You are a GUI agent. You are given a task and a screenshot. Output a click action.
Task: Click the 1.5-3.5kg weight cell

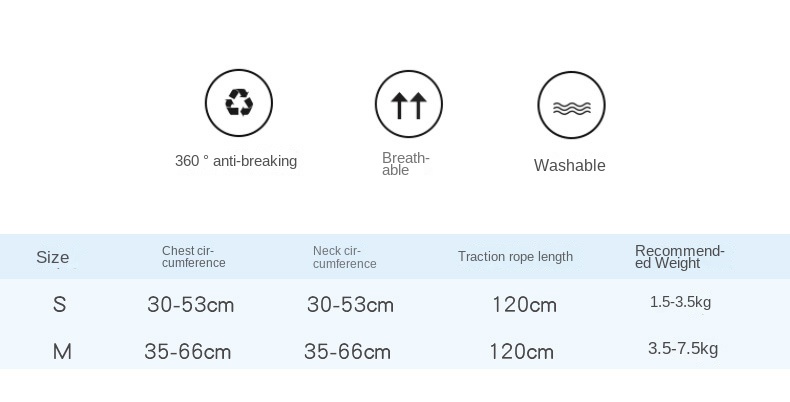(680, 302)
